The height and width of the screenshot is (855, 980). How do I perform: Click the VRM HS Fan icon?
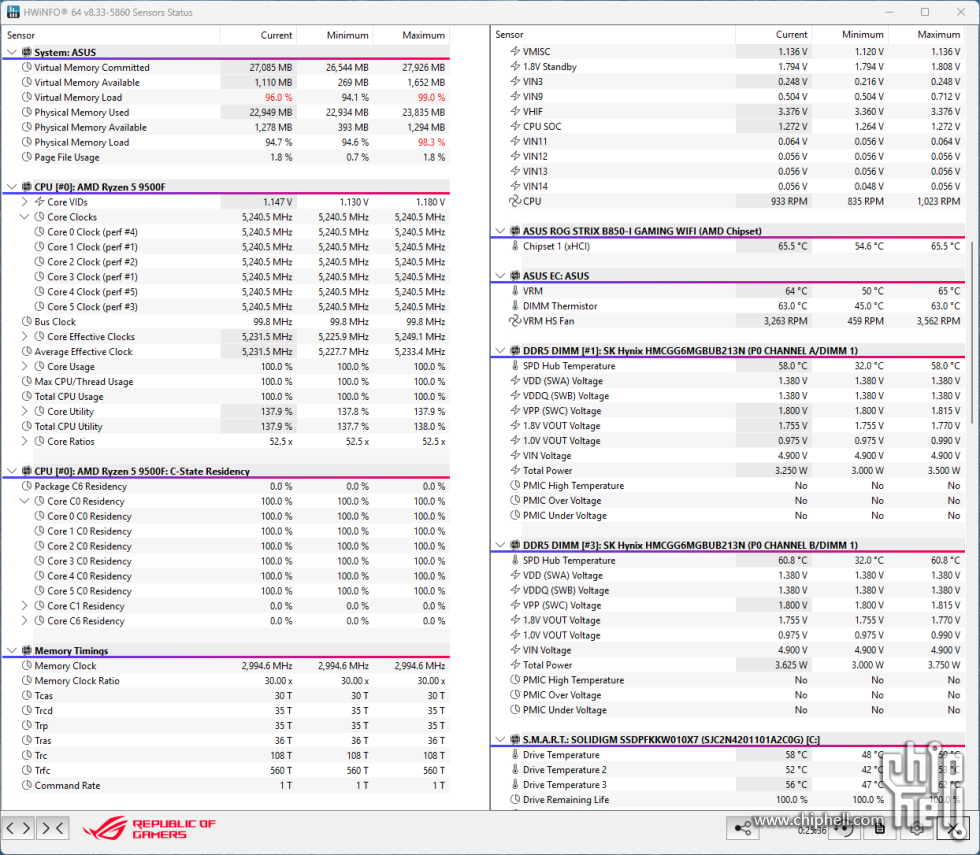pyautogui.click(x=514, y=321)
